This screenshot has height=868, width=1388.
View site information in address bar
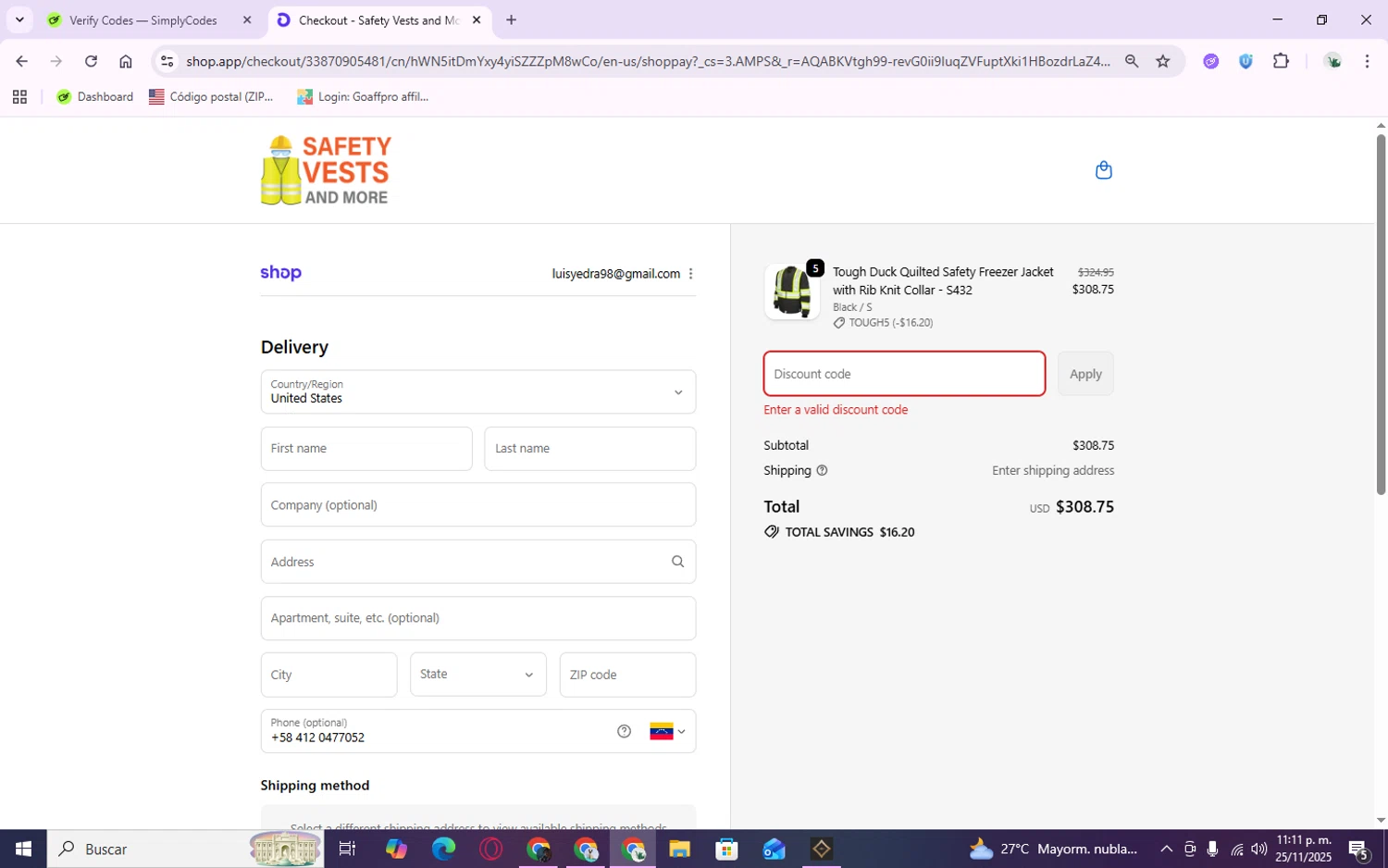167,61
